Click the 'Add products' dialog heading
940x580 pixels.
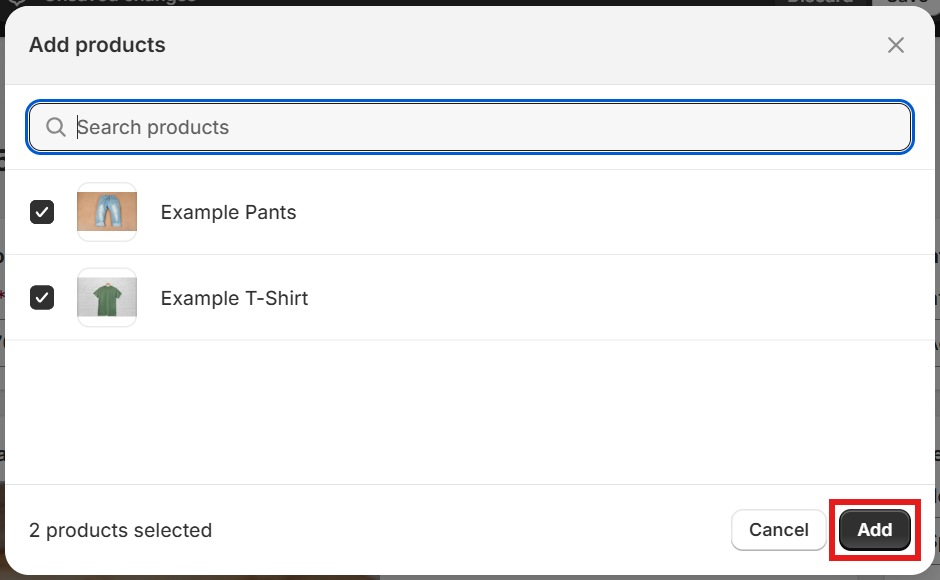click(97, 45)
